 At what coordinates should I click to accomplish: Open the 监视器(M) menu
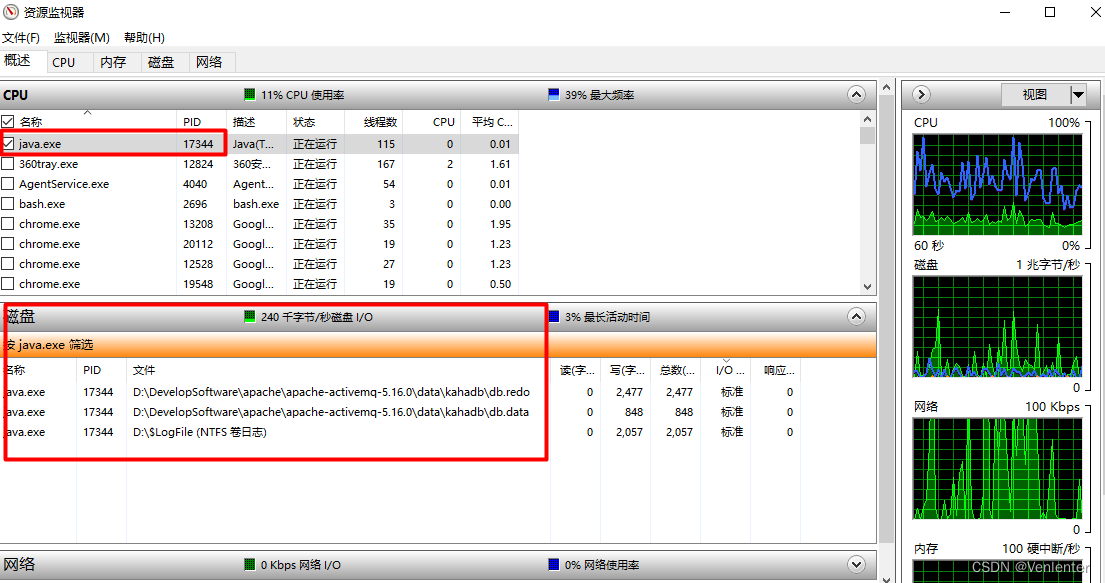click(81, 37)
